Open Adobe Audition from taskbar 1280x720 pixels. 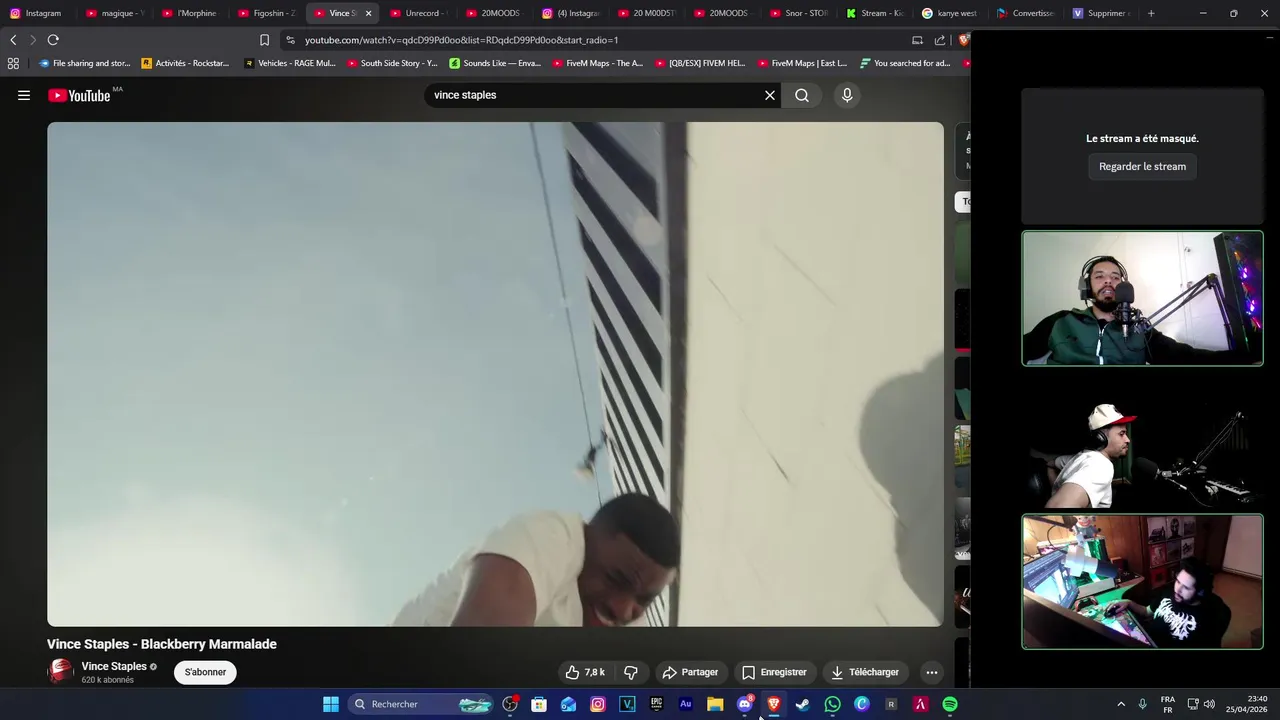(x=685, y=704)
